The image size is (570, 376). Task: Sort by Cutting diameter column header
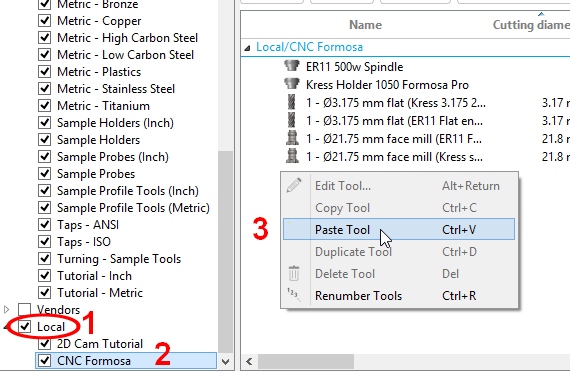531,25
